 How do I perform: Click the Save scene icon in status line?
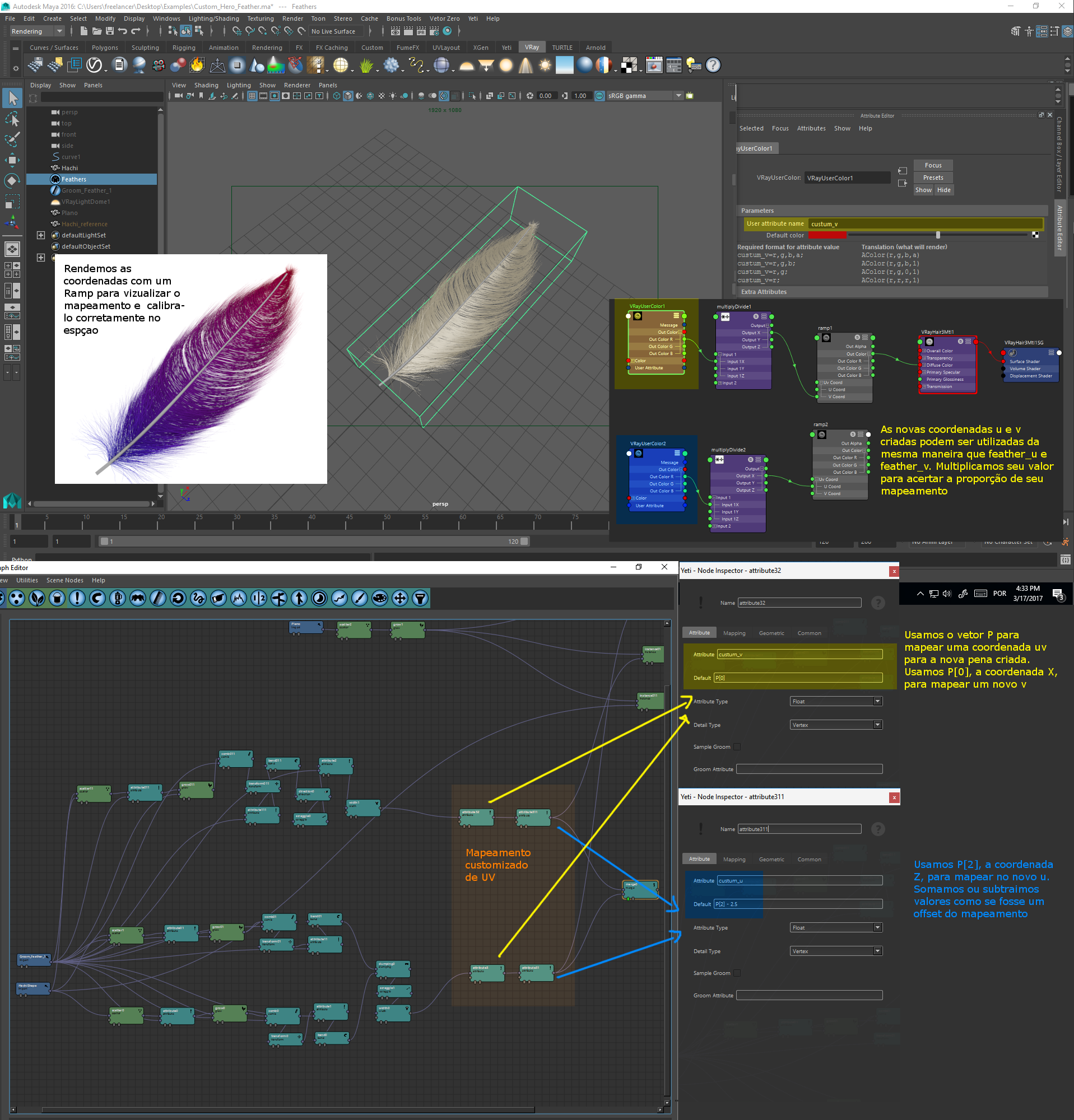coord(110,31)
